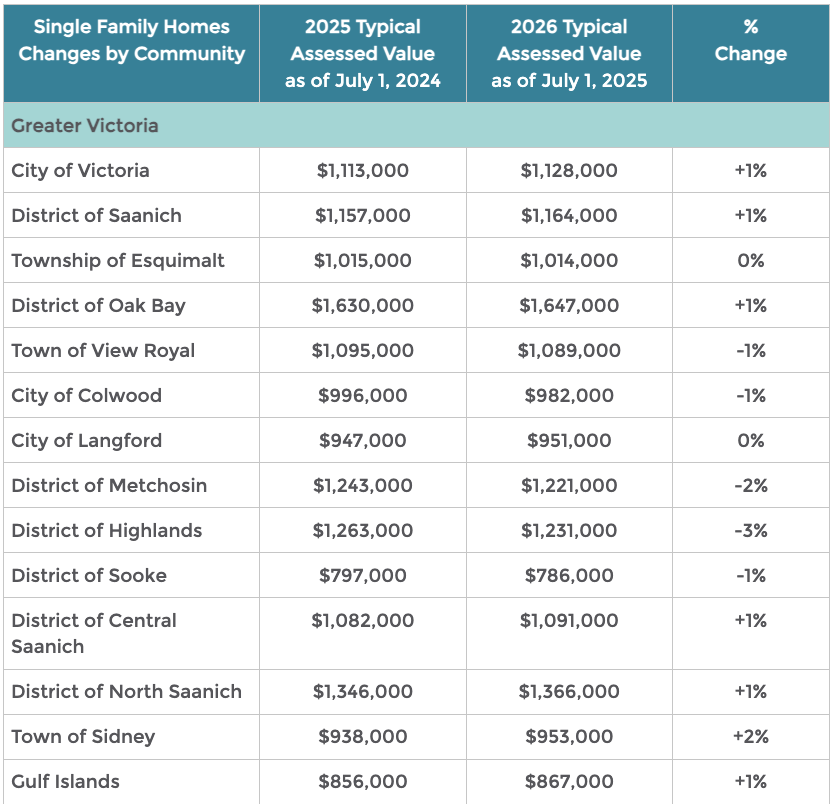Viewport: 834px width, 804px height.
Task: Click the % Change column header
Action: pyautogui.click(x=750, y=41)
